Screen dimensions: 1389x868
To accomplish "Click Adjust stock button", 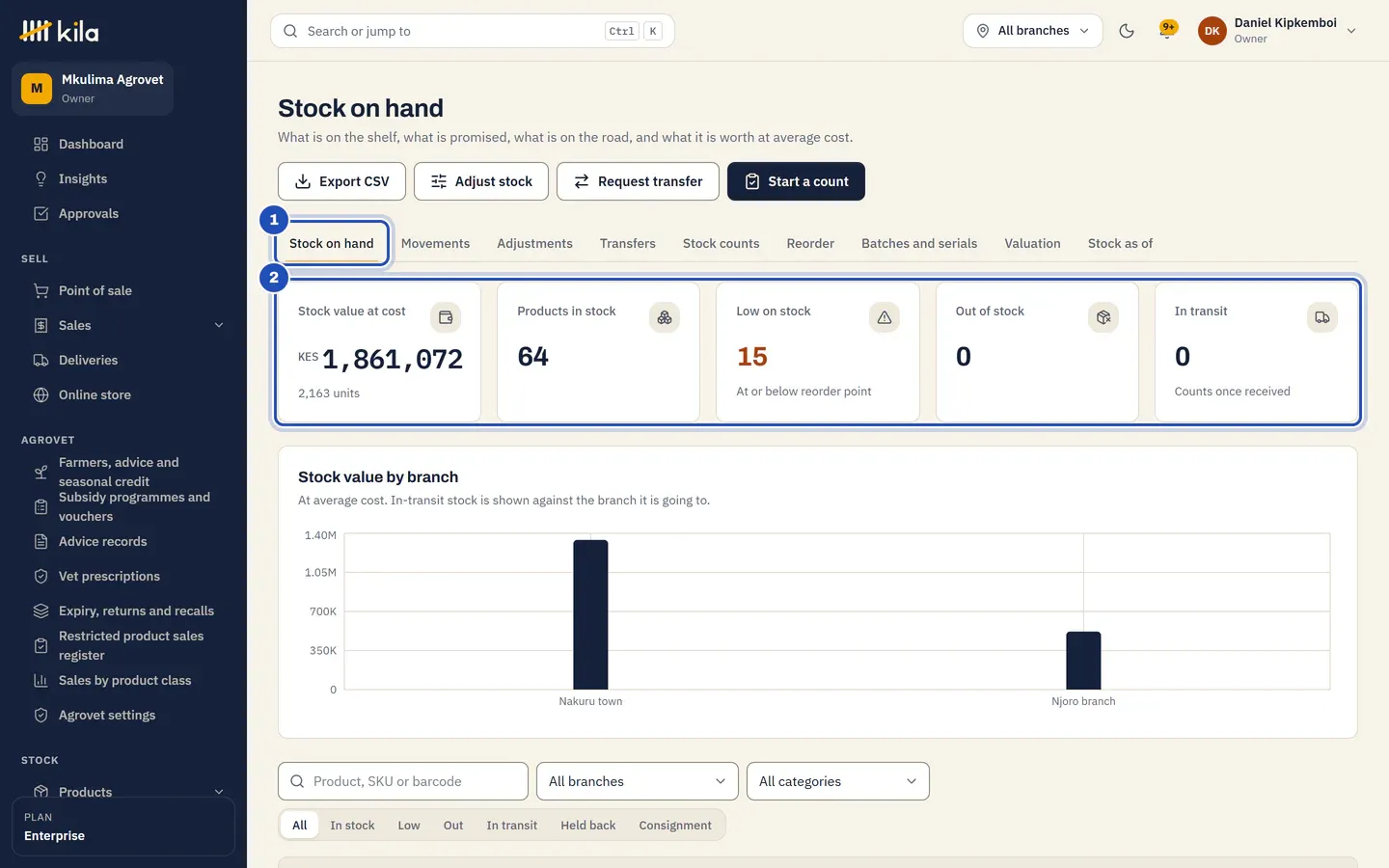I will coord(480,181).
